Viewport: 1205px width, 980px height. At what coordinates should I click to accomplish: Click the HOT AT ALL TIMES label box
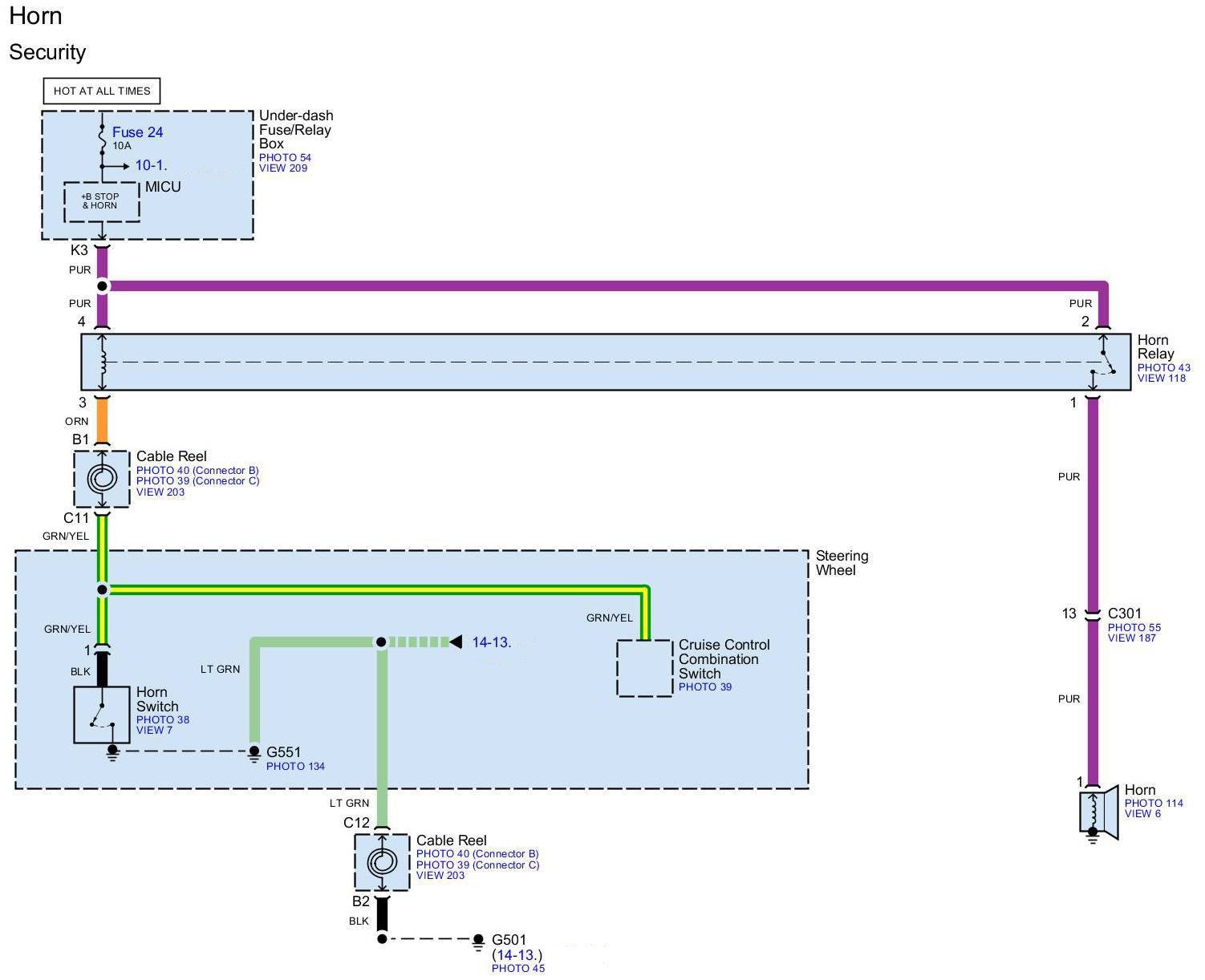tap(102, 91)
